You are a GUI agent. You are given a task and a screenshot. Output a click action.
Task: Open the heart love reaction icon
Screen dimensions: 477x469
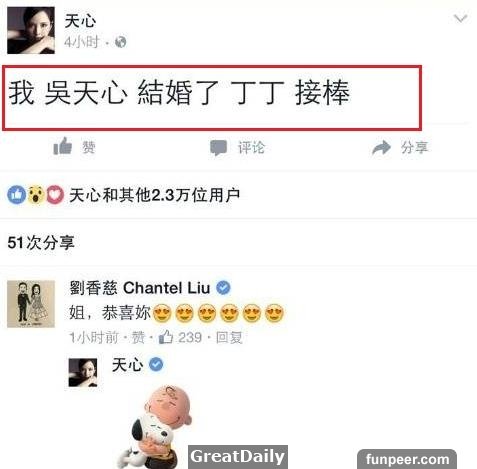coord(55,195)
